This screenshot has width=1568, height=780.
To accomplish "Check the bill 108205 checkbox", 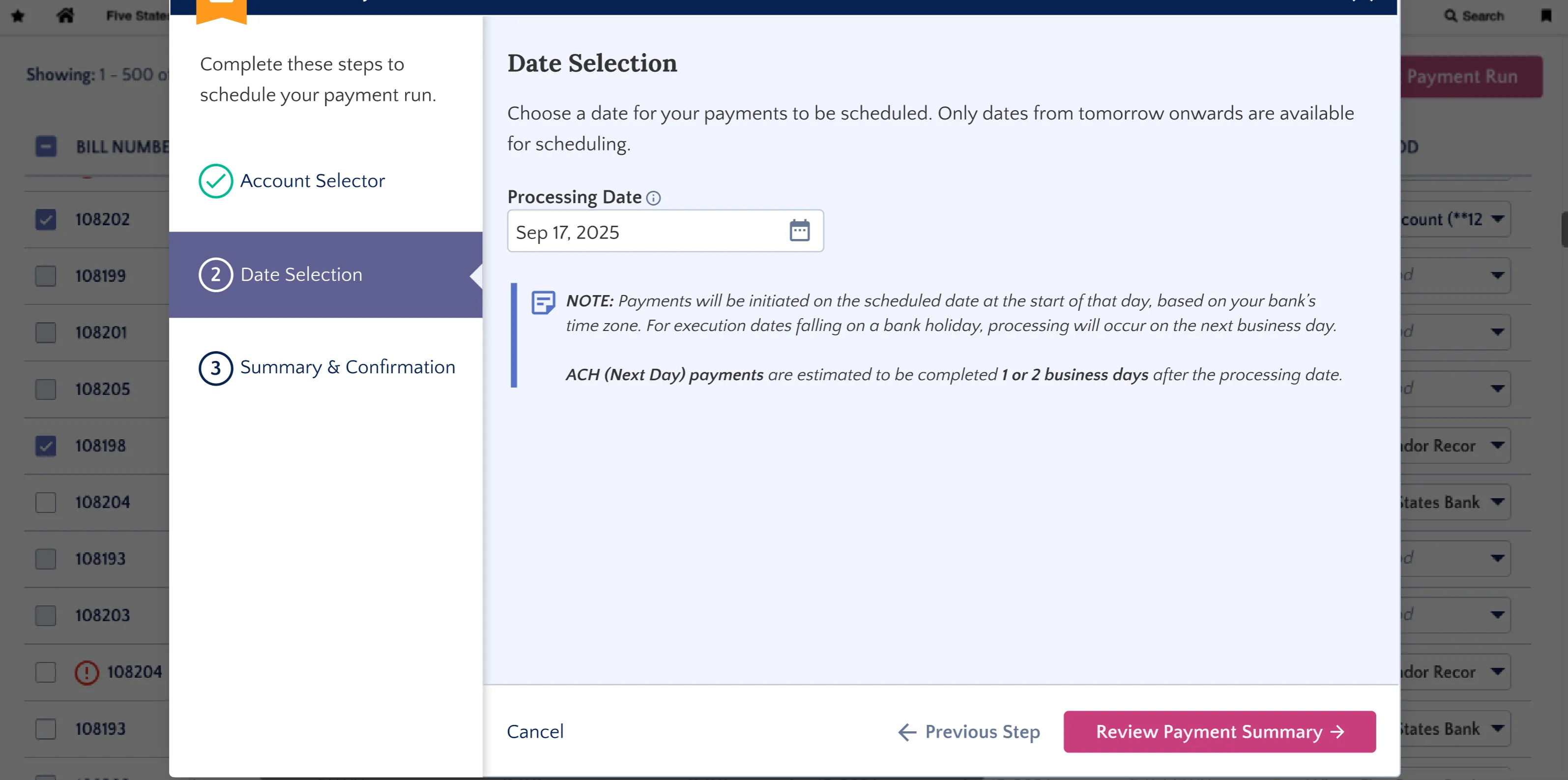I will tap(46, 389).
